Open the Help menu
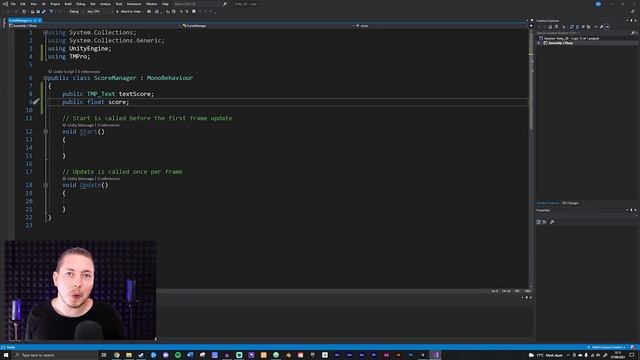 coord(165,4)
